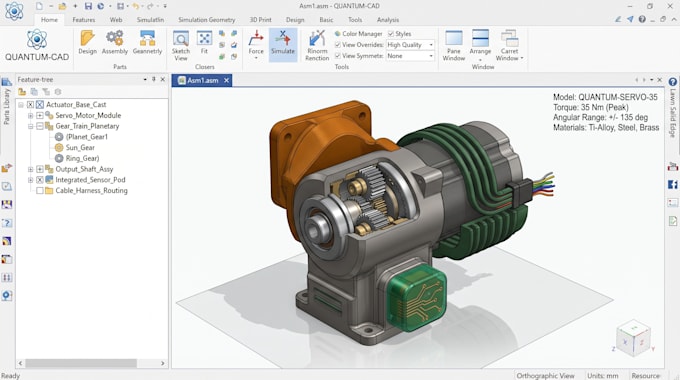This screenshot has width=680, height=380.
Task: Uncheck the View Overrides checkbox
Action: pyautogui.click(x=338, y=45)
